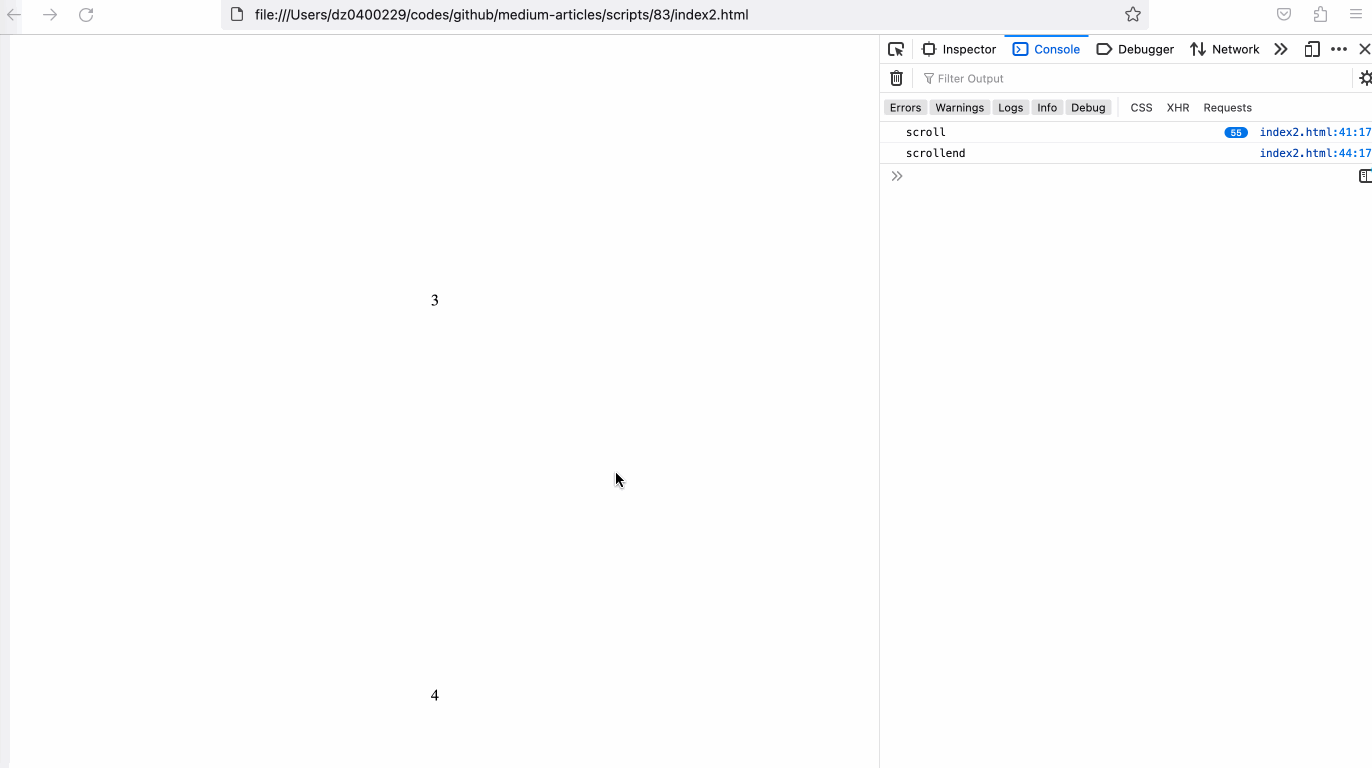
Task: Open the console input with the double-arrow expander
Action: (x=896, y=175)
